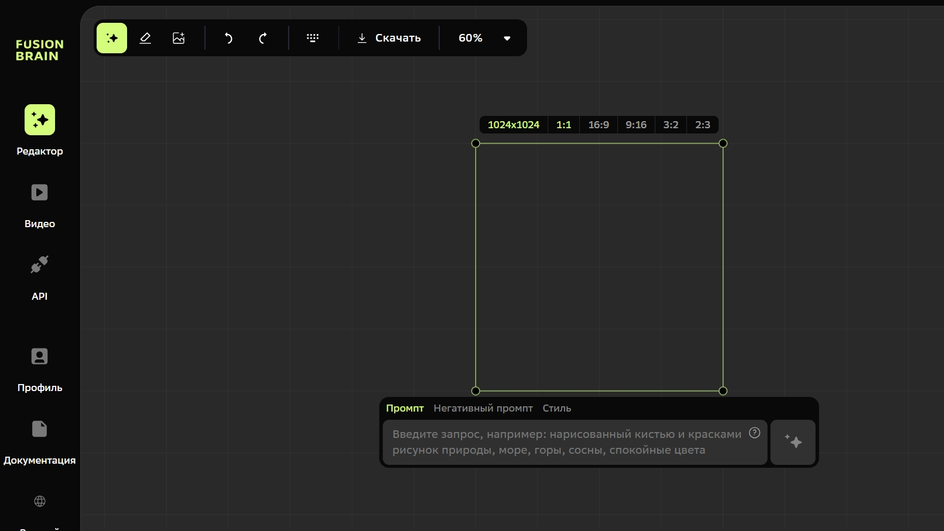Click the Fusion Brain logo

40,50
